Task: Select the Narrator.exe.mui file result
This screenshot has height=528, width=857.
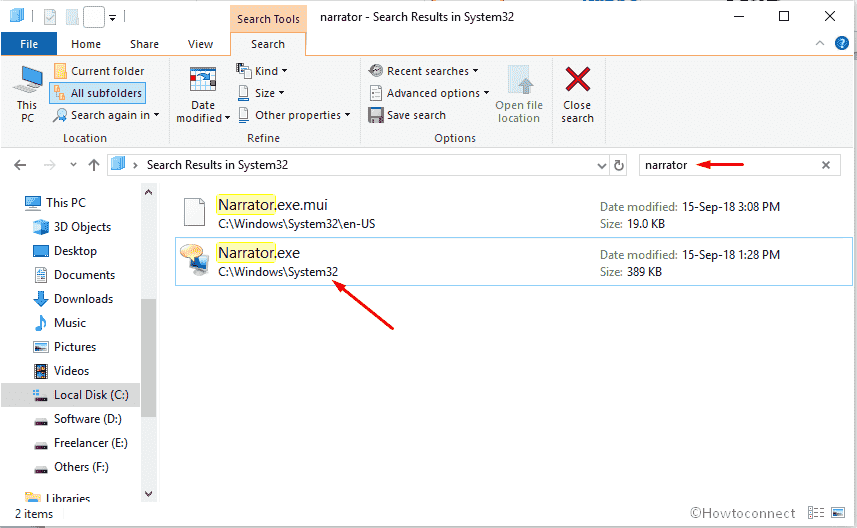Action: [x=513, y=214]
